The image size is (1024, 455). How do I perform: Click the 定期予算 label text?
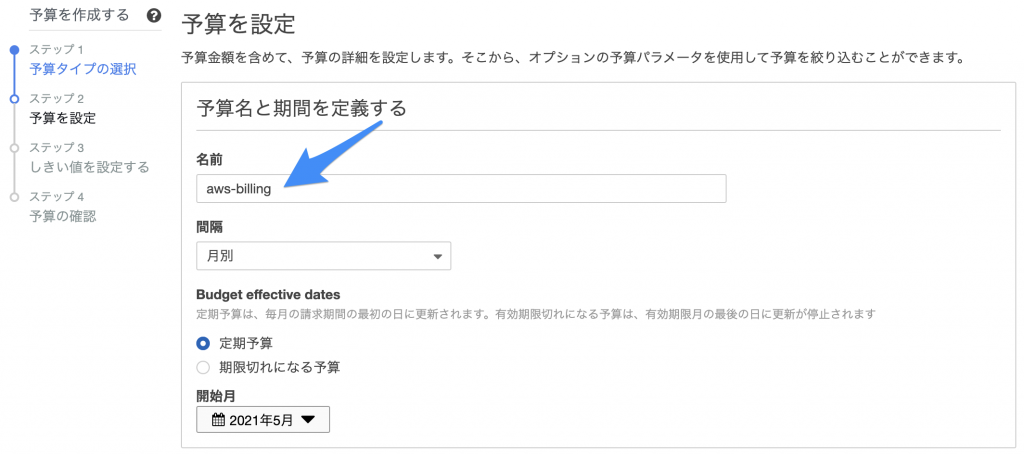[x=246, y=343]
